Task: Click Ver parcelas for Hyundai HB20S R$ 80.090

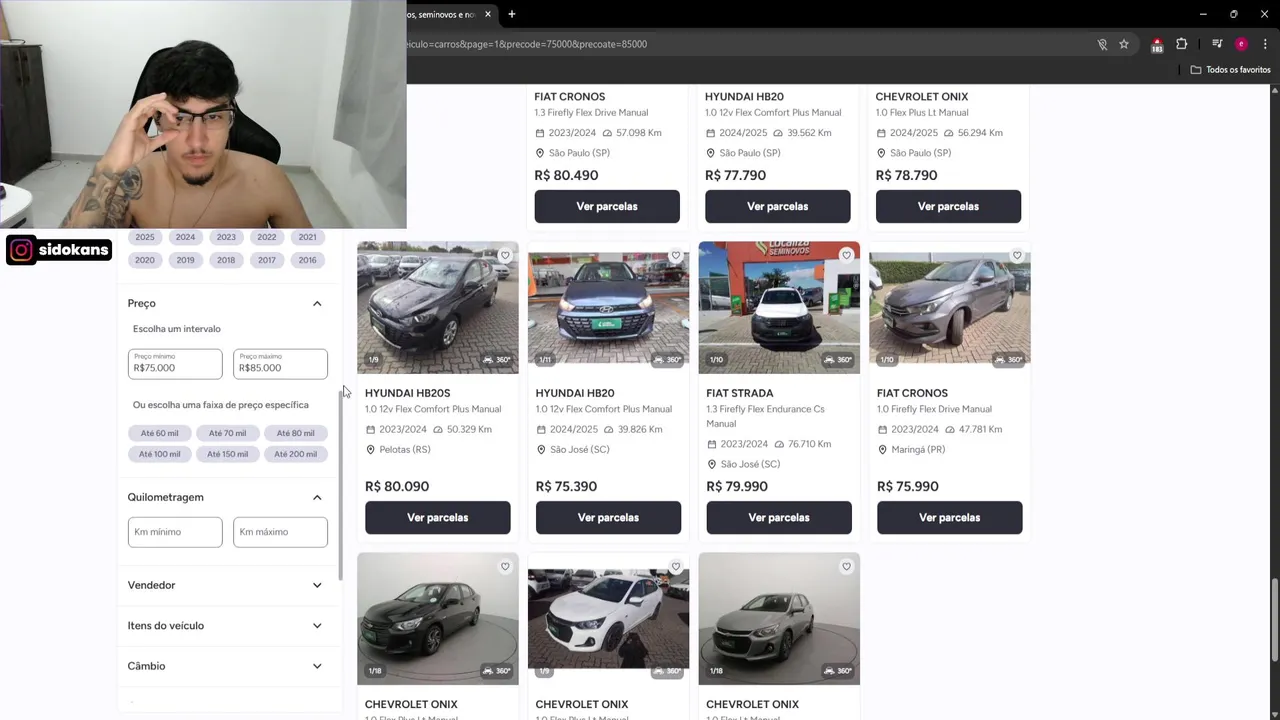Action: pyautogui.click(x=437, y=518)
